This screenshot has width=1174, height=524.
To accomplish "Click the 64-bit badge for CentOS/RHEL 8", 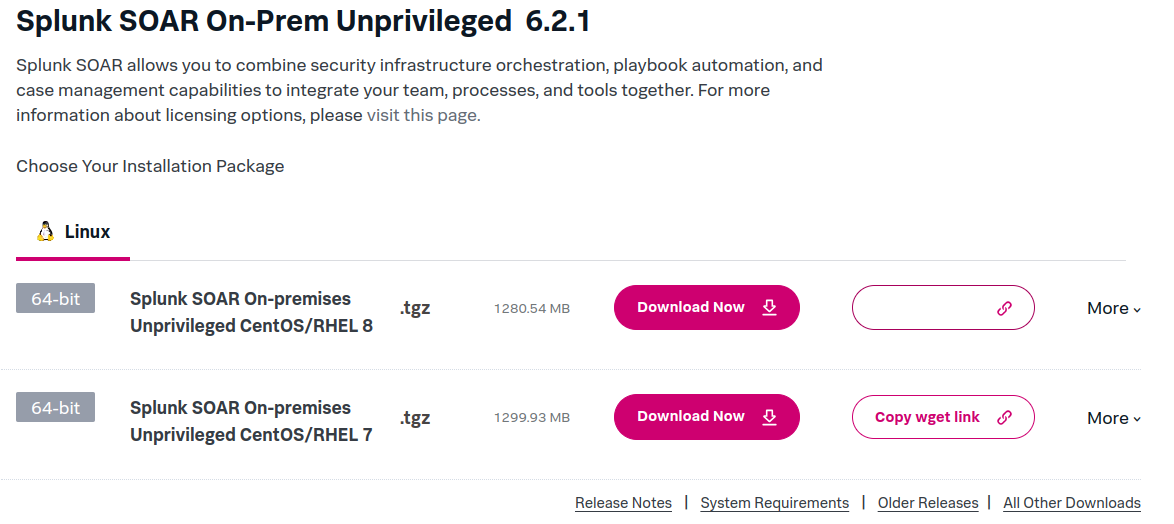I will pyautogui.click(x=55, y=298).
